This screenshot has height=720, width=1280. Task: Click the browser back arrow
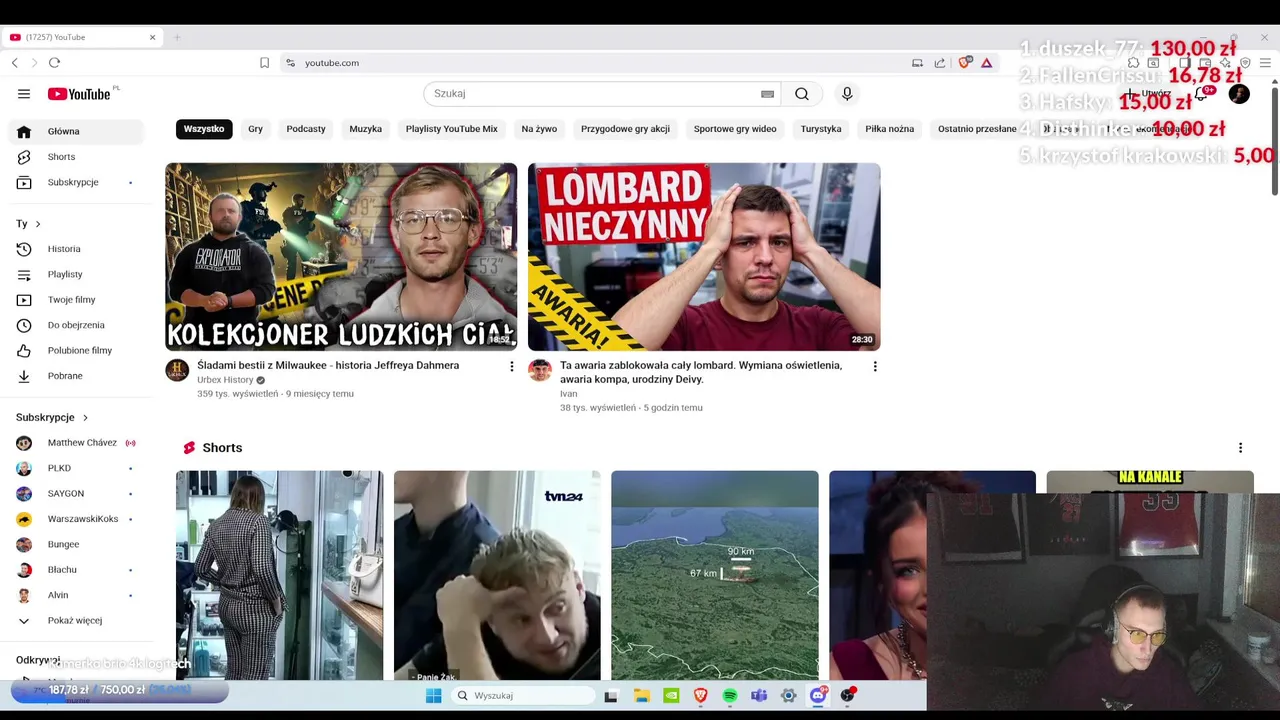pyautogui.click(x=14, y=63)
